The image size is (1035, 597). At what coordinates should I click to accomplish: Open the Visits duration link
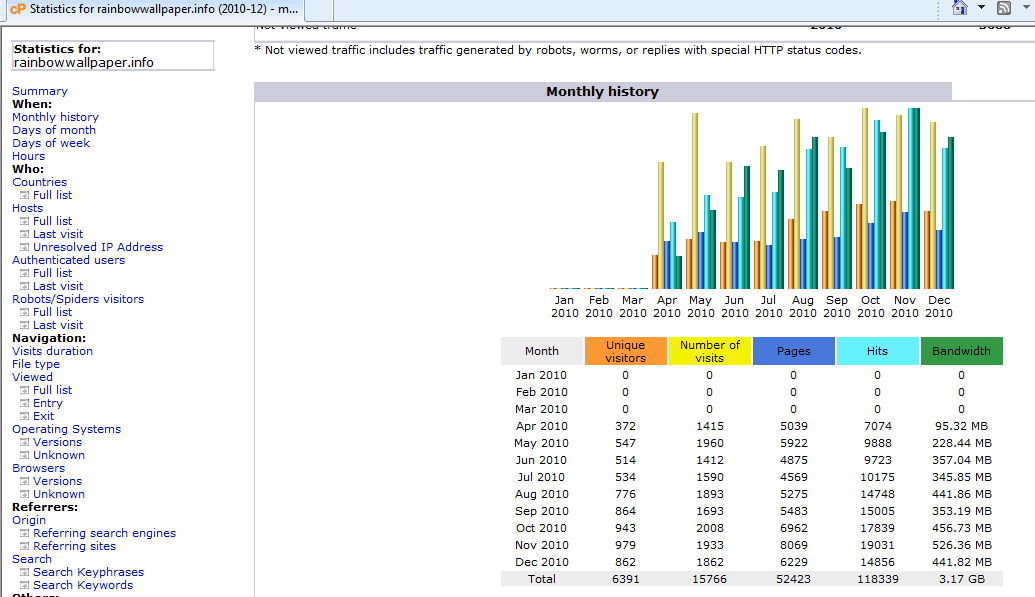[x=52, y=351]
